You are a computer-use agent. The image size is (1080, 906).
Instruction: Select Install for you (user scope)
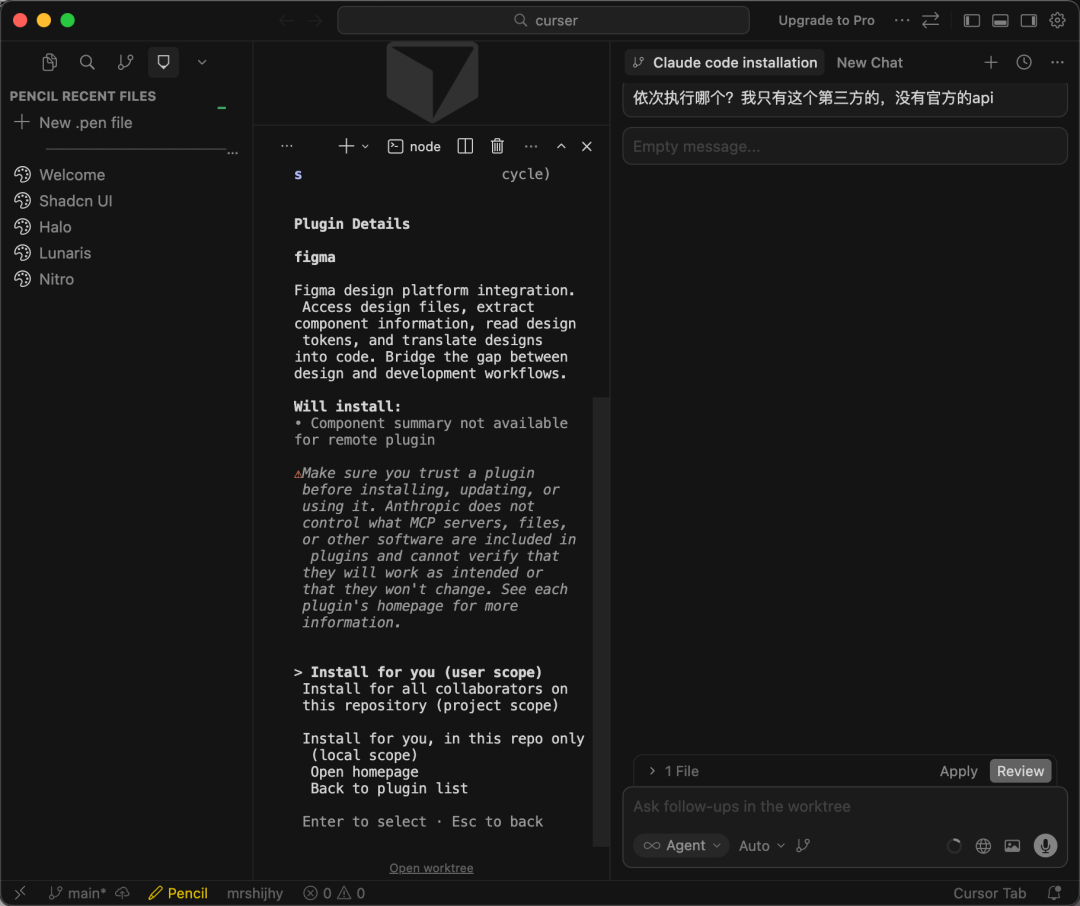point(426,672)
